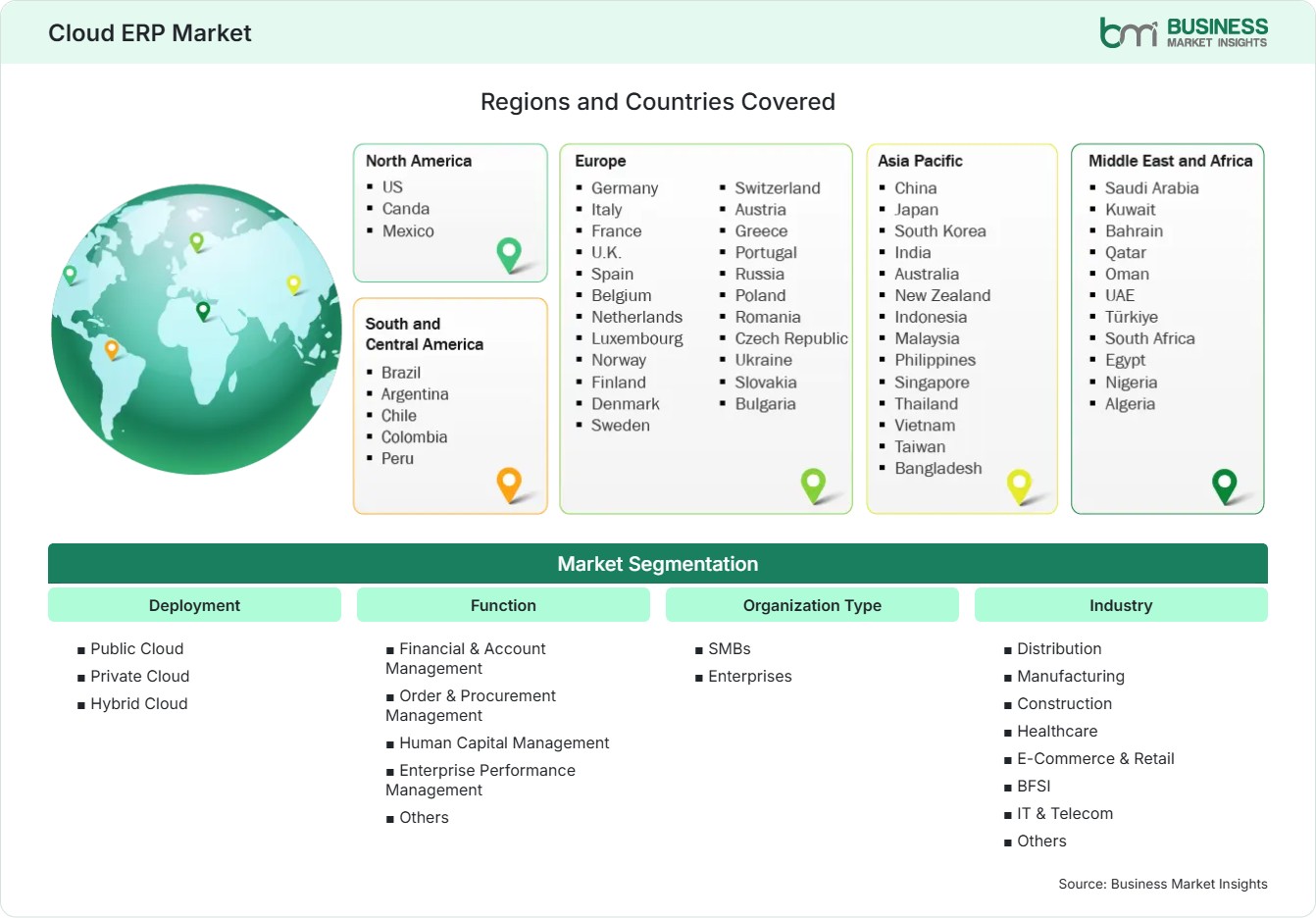
Task: Click the orange pin in the South and Central America card
Action: tap(509, 484)
